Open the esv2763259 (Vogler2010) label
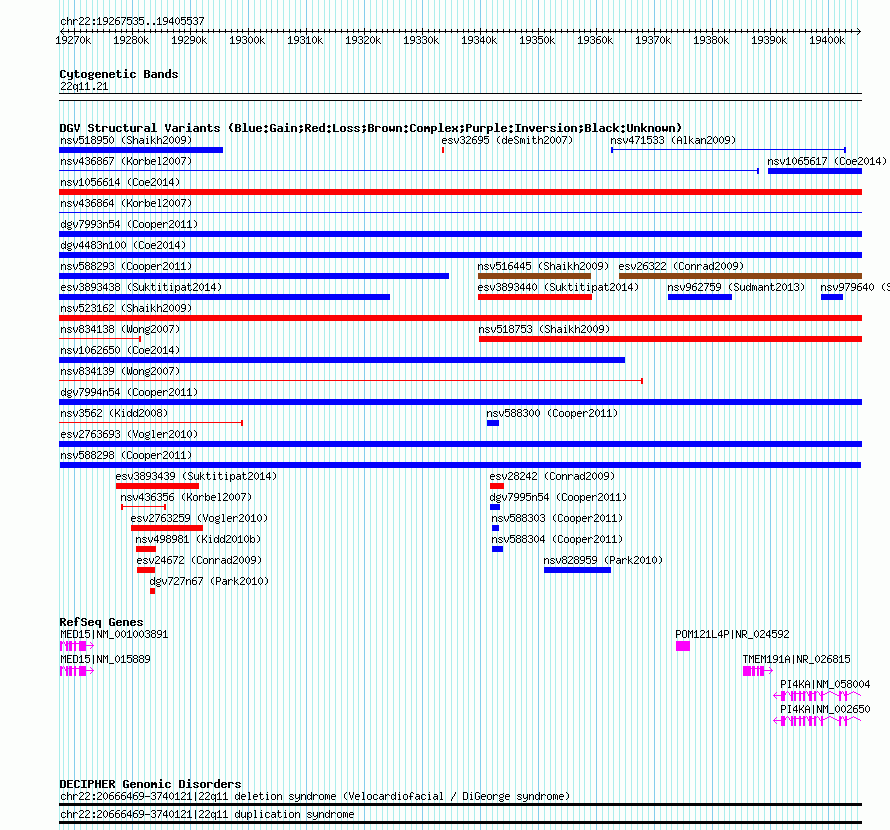 pyautogui.click(x=199, y=518)
